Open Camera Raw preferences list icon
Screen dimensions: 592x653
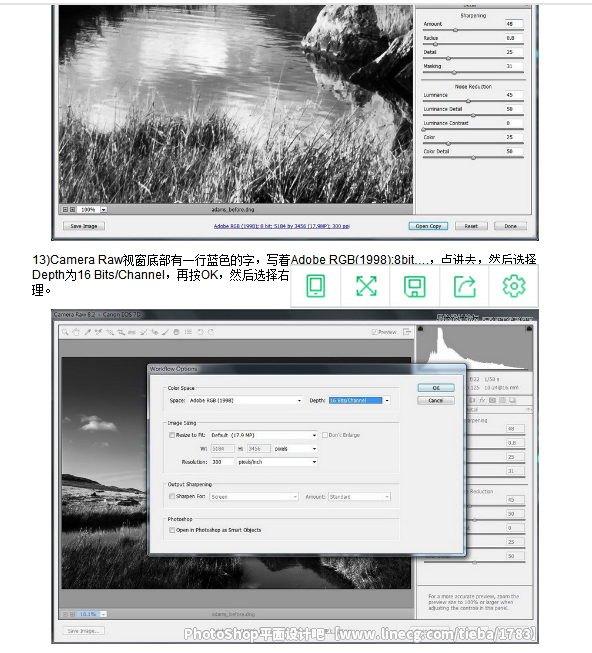188,332
